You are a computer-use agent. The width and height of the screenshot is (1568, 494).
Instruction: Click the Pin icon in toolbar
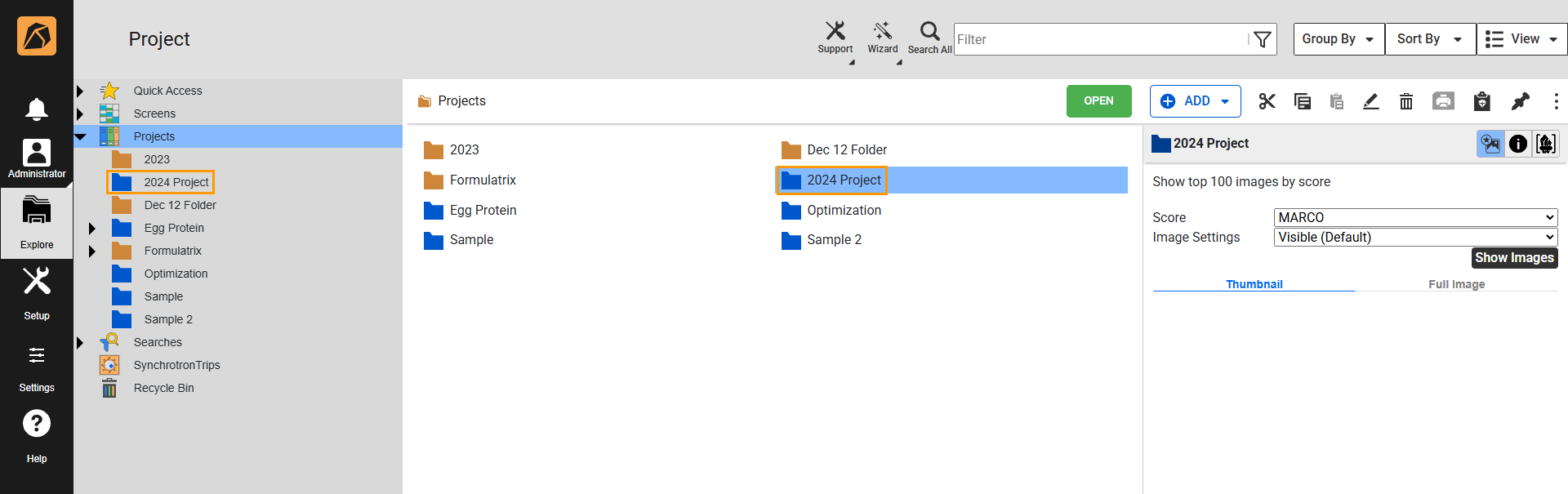coord(1520,101)
